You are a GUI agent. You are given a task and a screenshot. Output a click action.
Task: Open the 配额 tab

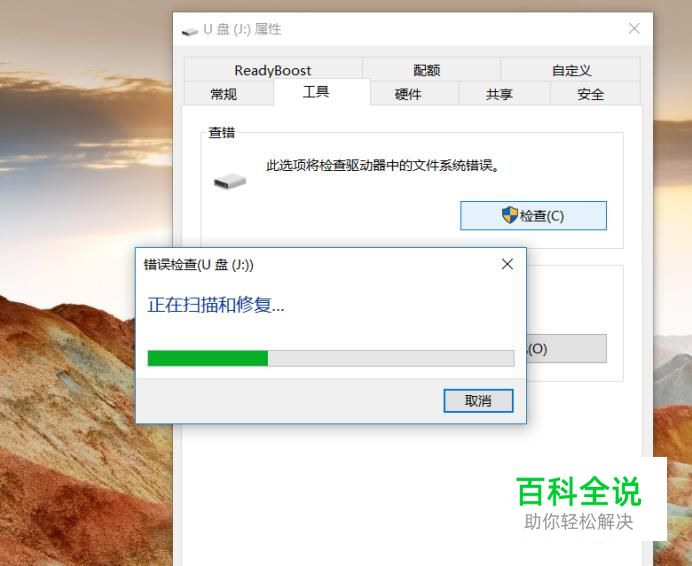pyautogui.click(x=427, y=70)
